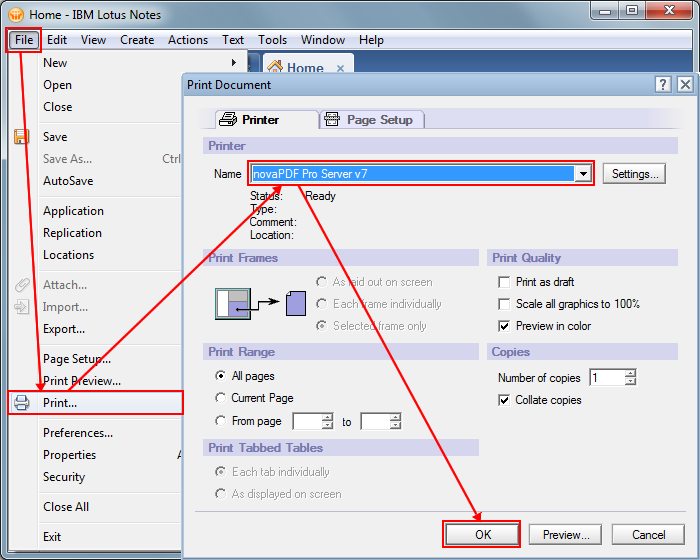The height and width of the screenshot is (560, 700).
Task: Choose Export... from the File menu
Action: tap(64, 329)
